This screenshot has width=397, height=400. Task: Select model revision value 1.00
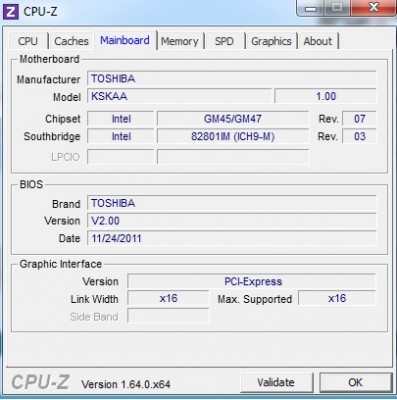pyautogui.click(x=325, y=96)
